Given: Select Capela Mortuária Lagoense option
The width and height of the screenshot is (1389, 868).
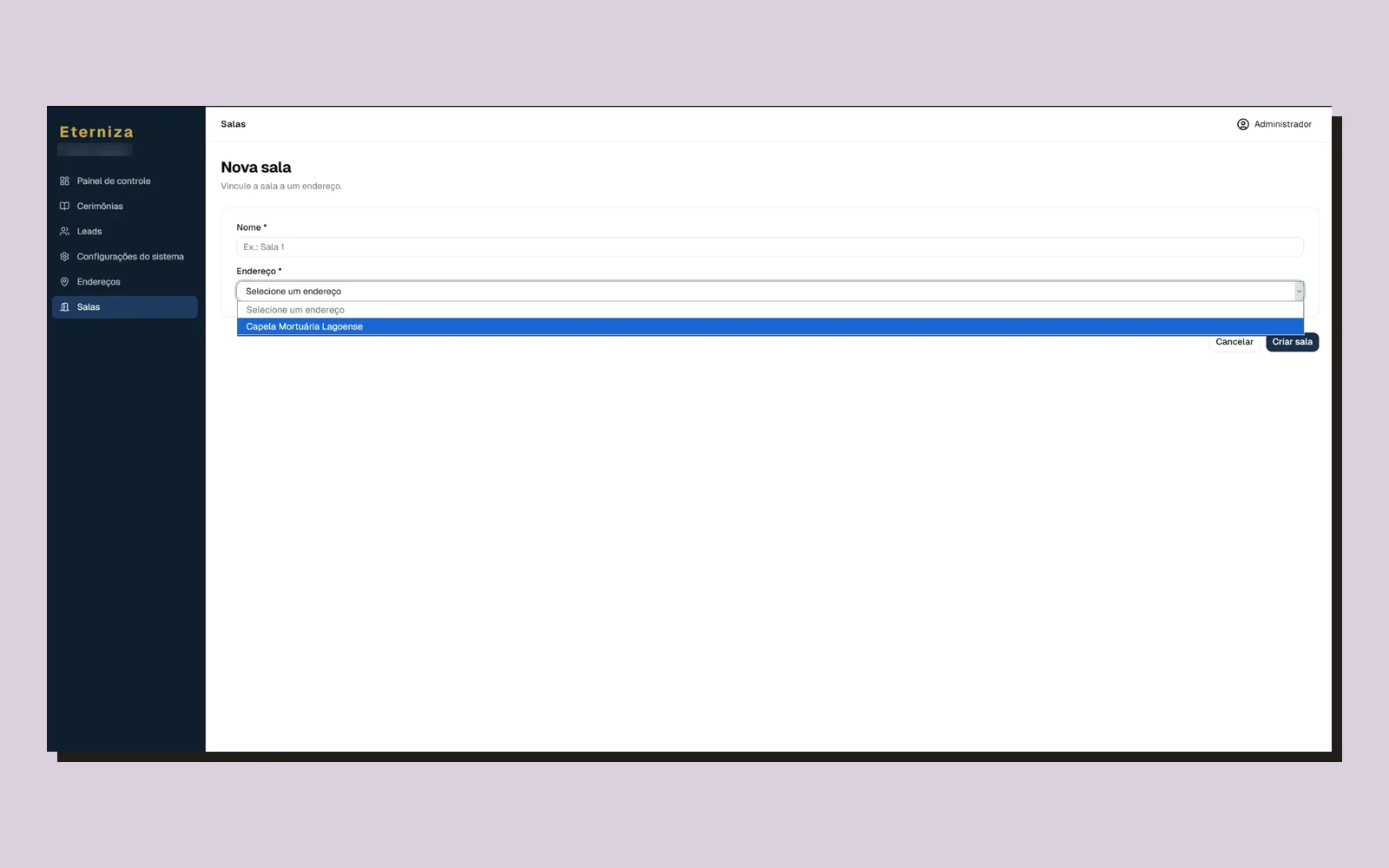Looking at the screenshot, I should [770, 326].
